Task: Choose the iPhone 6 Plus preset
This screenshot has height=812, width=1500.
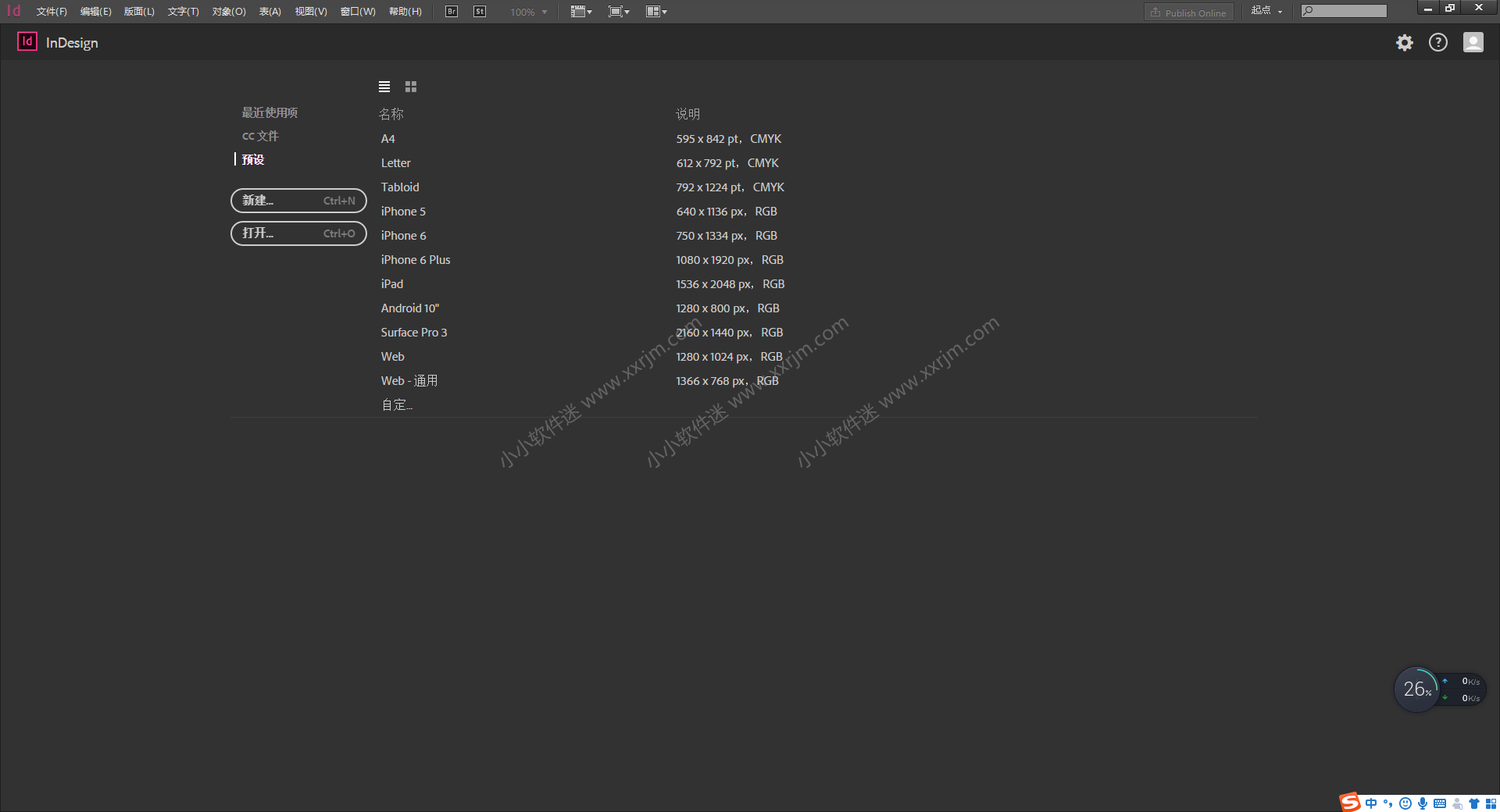Action: (x=416, y=260)
